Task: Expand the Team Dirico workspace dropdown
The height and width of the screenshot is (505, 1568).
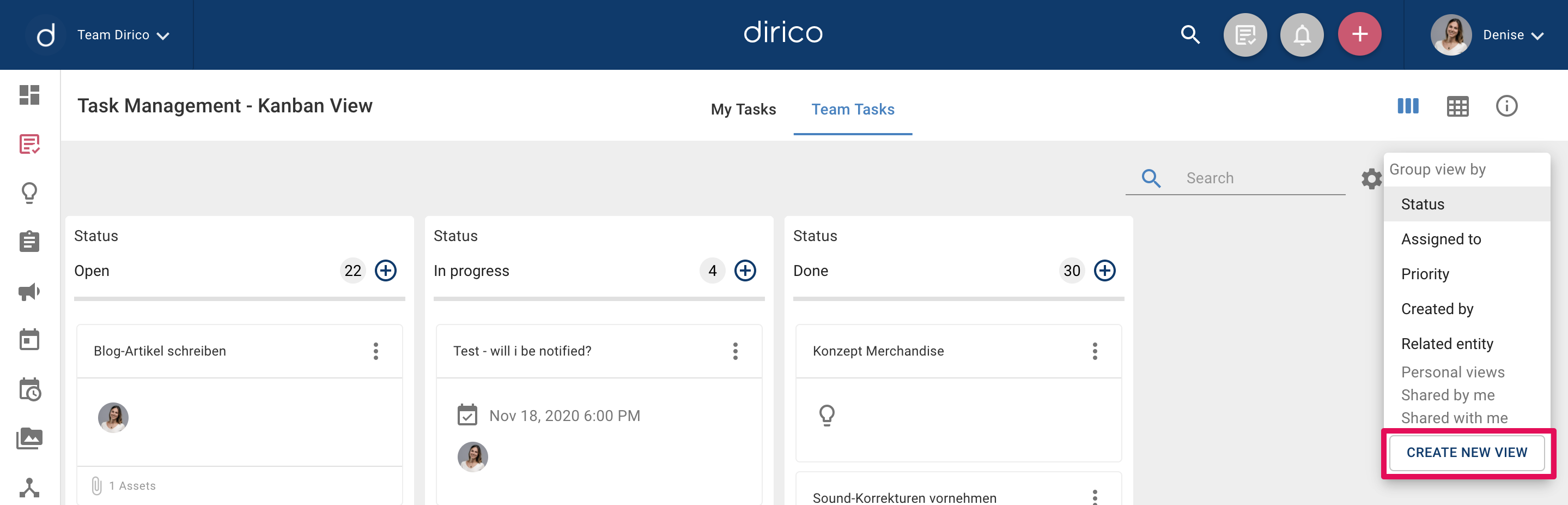Action: click(x=124, y=35)
